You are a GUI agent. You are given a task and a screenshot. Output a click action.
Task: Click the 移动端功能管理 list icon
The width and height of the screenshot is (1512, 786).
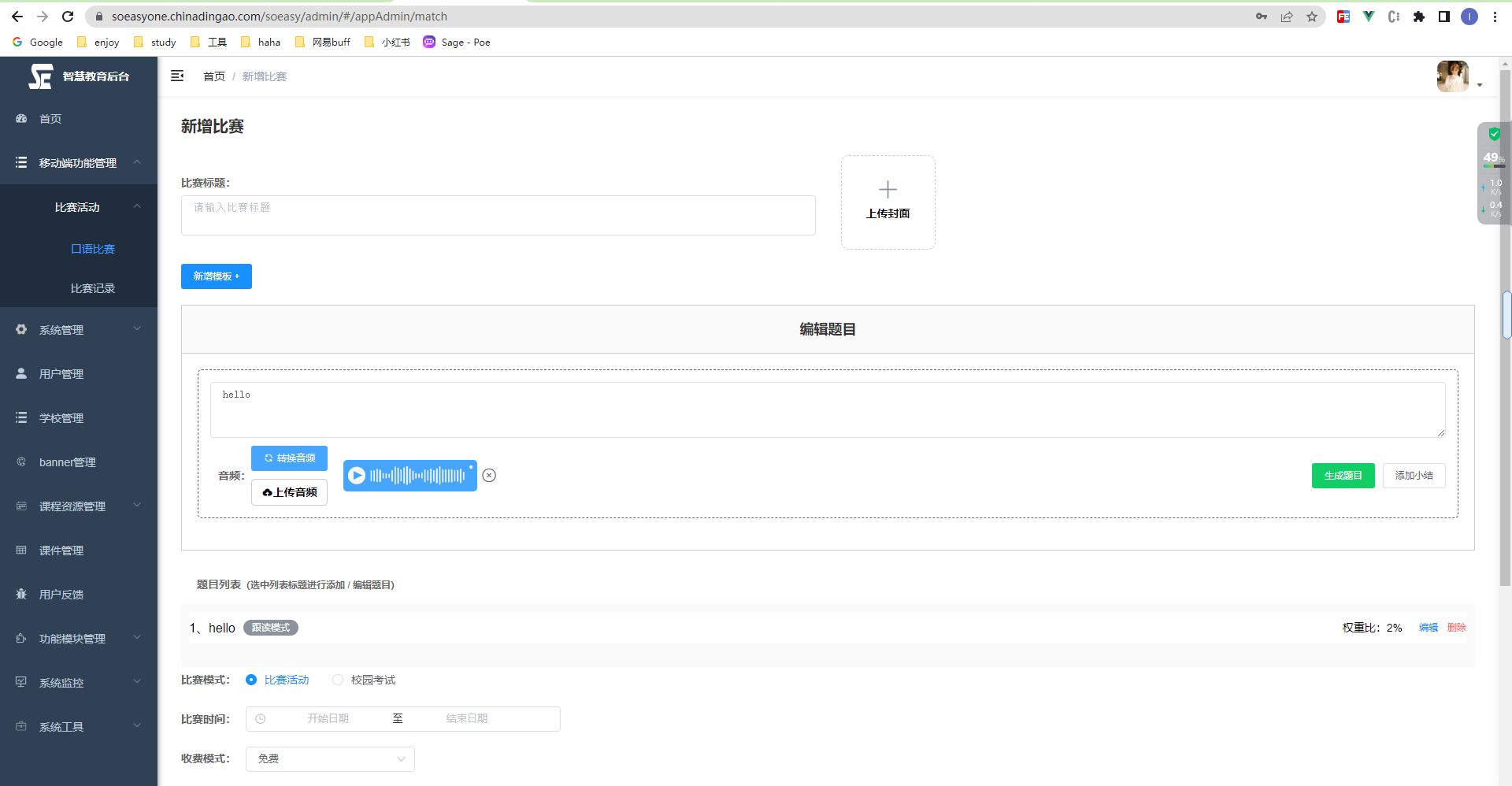21,162
